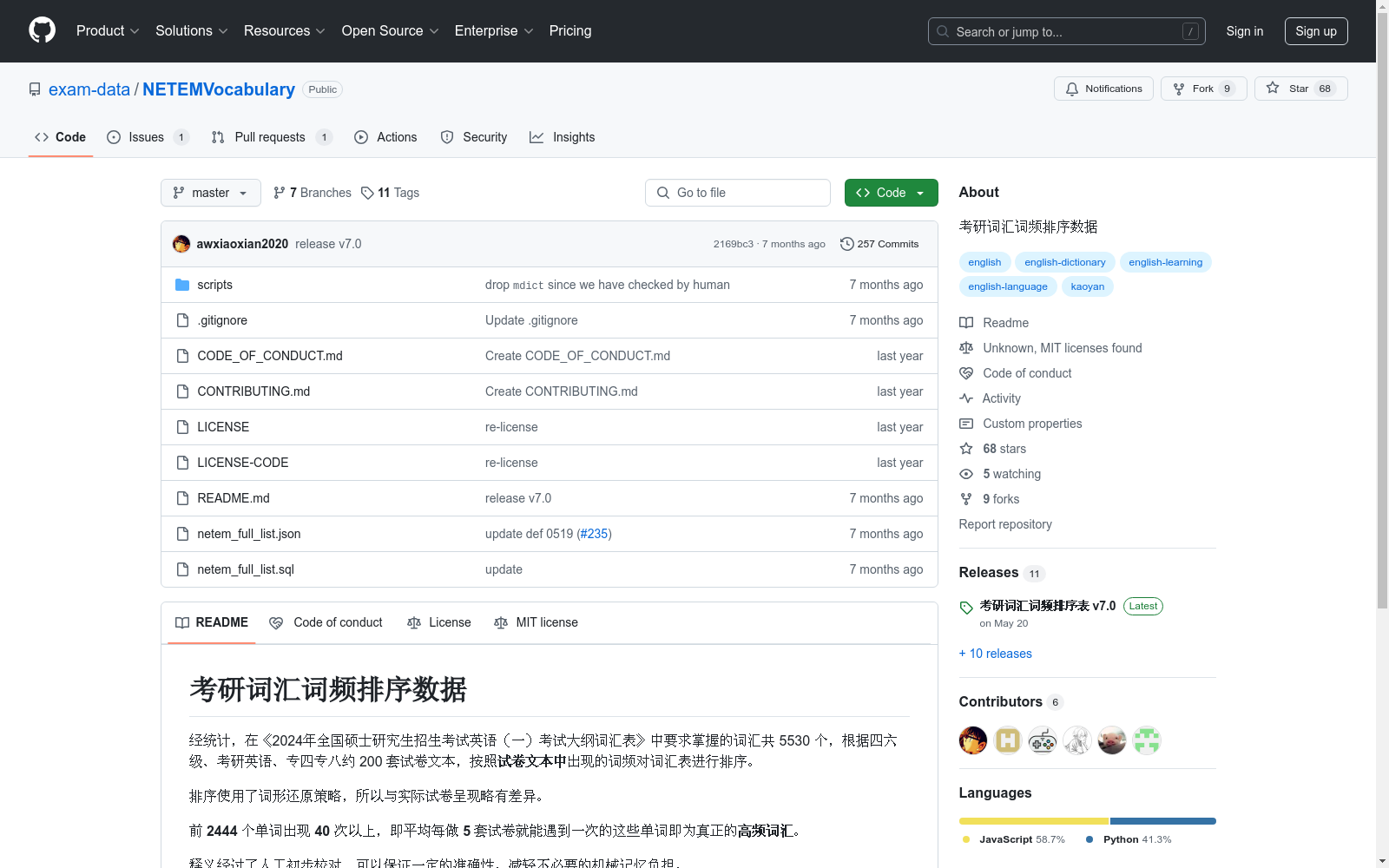Open the game controller contributor avatar
The height and width of the screenshot is (868, 1389).
[1043, 740]
